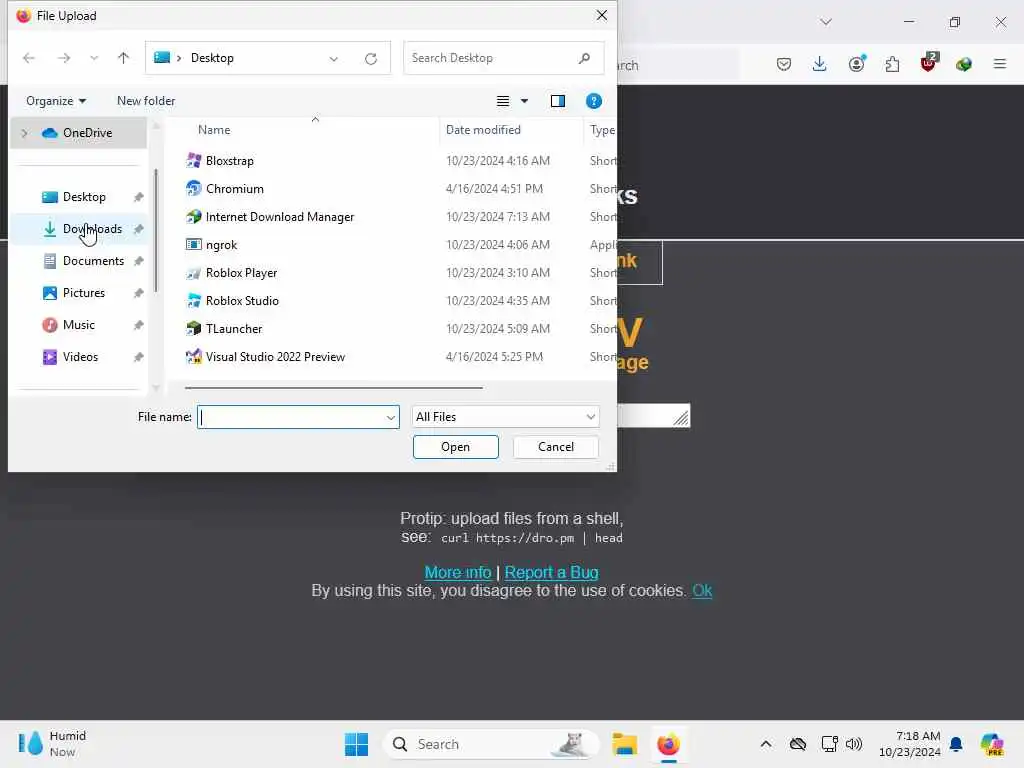Screen dimensions: 1024x768
Task: Select the TLauncher shortcut
Action: 234,329
